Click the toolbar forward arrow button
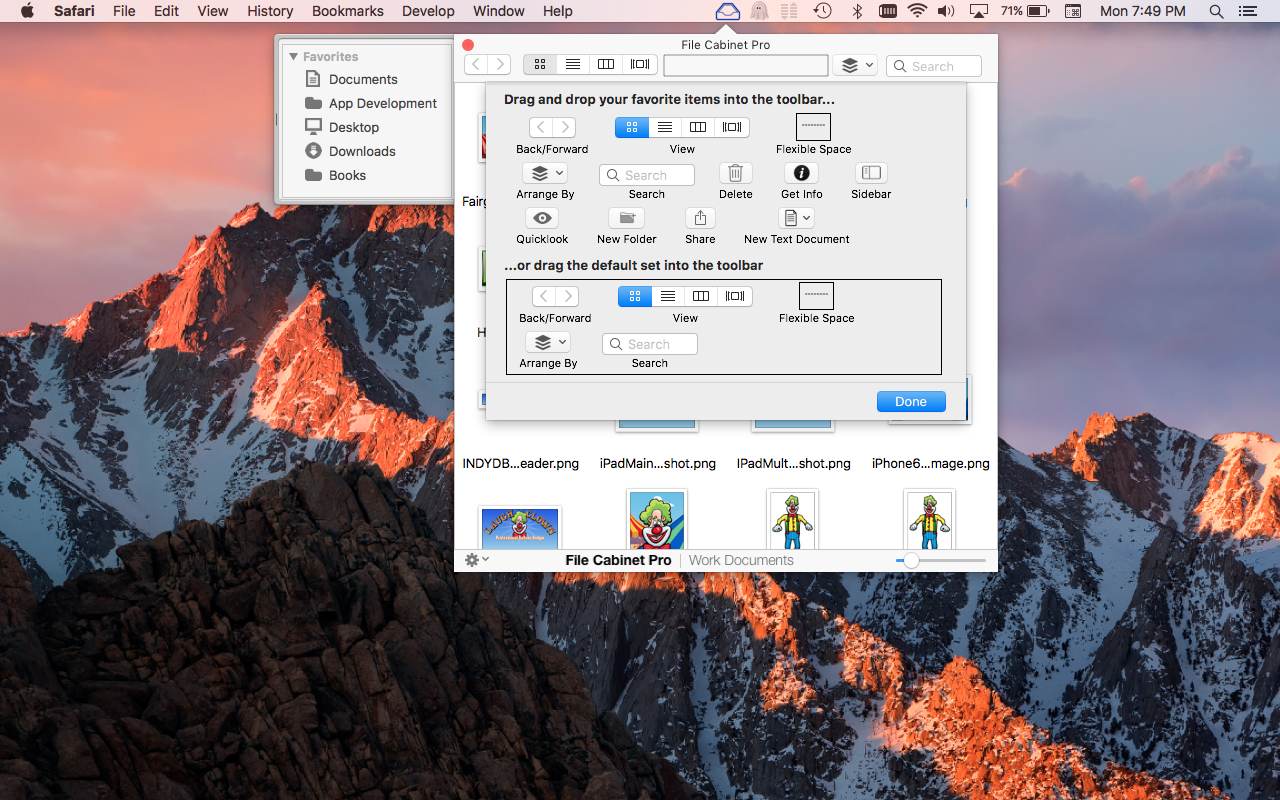 [x=500, y=64]
